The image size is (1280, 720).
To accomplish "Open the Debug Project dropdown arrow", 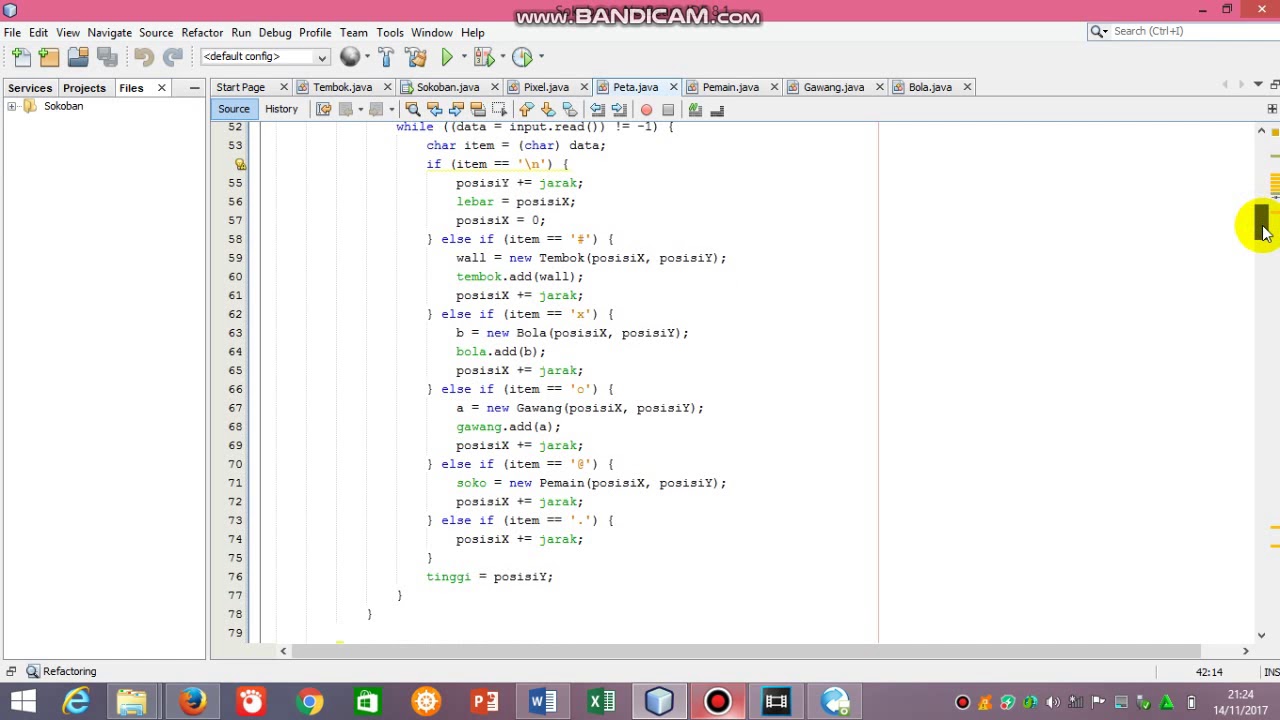I will pyautogui.click(x=501, y=57).
